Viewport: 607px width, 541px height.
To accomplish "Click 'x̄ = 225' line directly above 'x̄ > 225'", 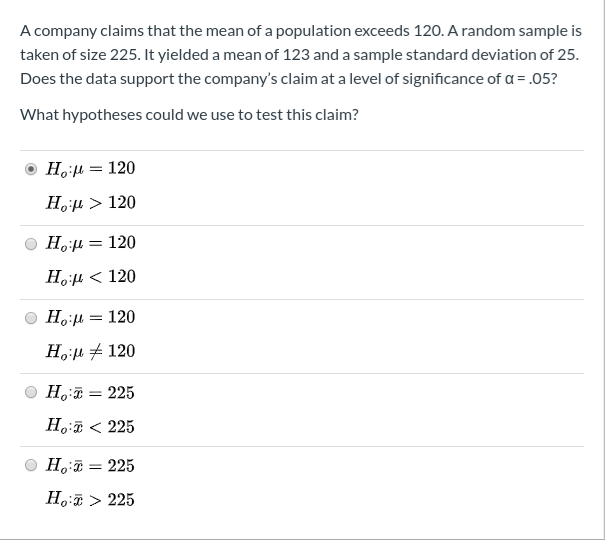I will point(90,466).
